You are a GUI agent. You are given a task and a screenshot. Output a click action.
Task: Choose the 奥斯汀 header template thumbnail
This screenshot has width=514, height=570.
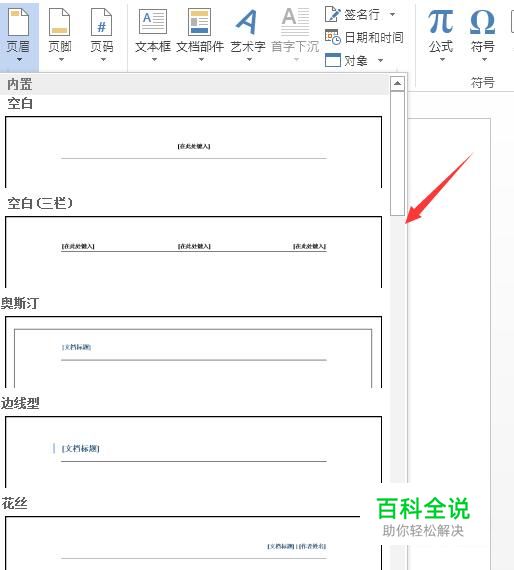193,352
